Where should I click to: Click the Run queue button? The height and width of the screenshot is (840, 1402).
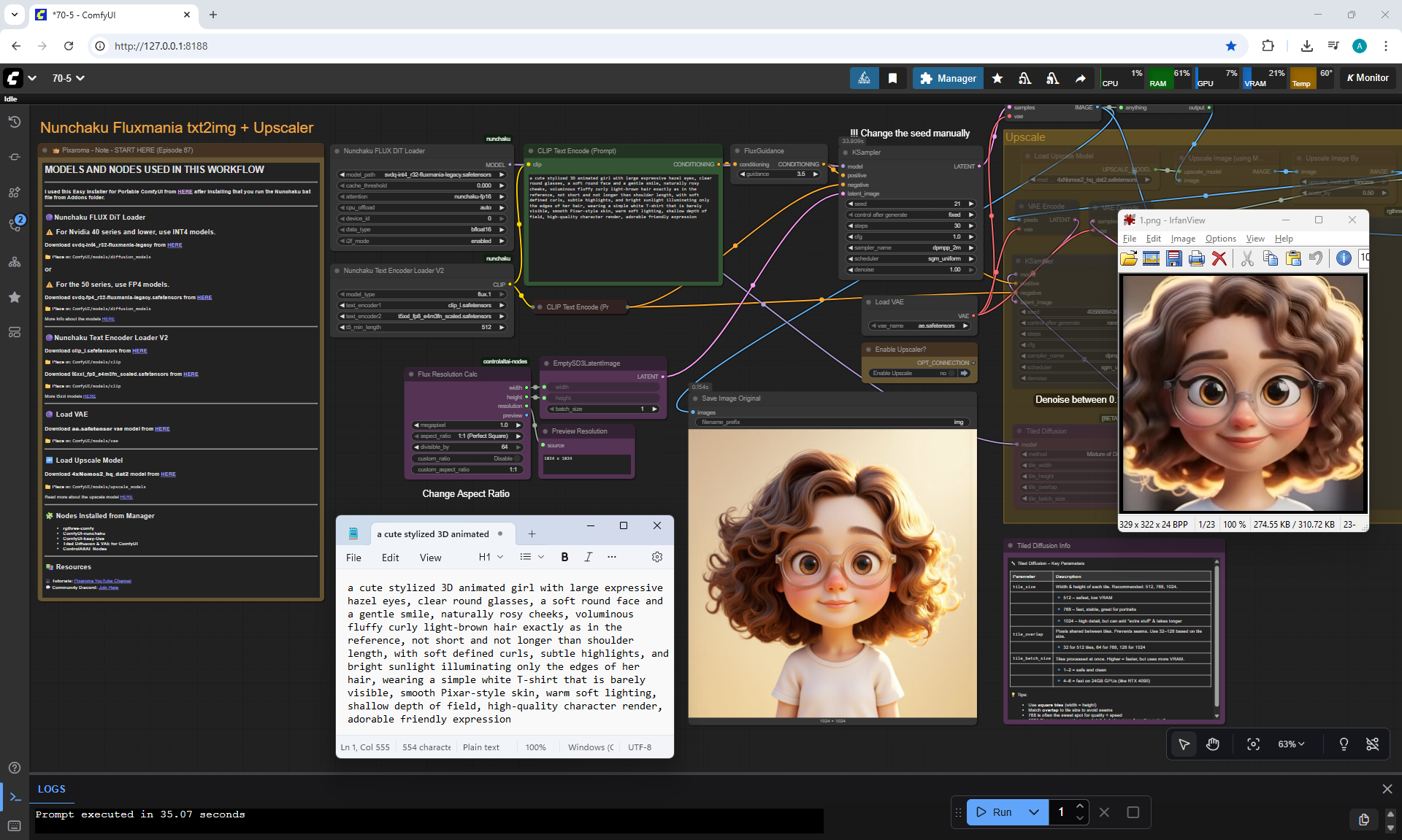[994, 812]
